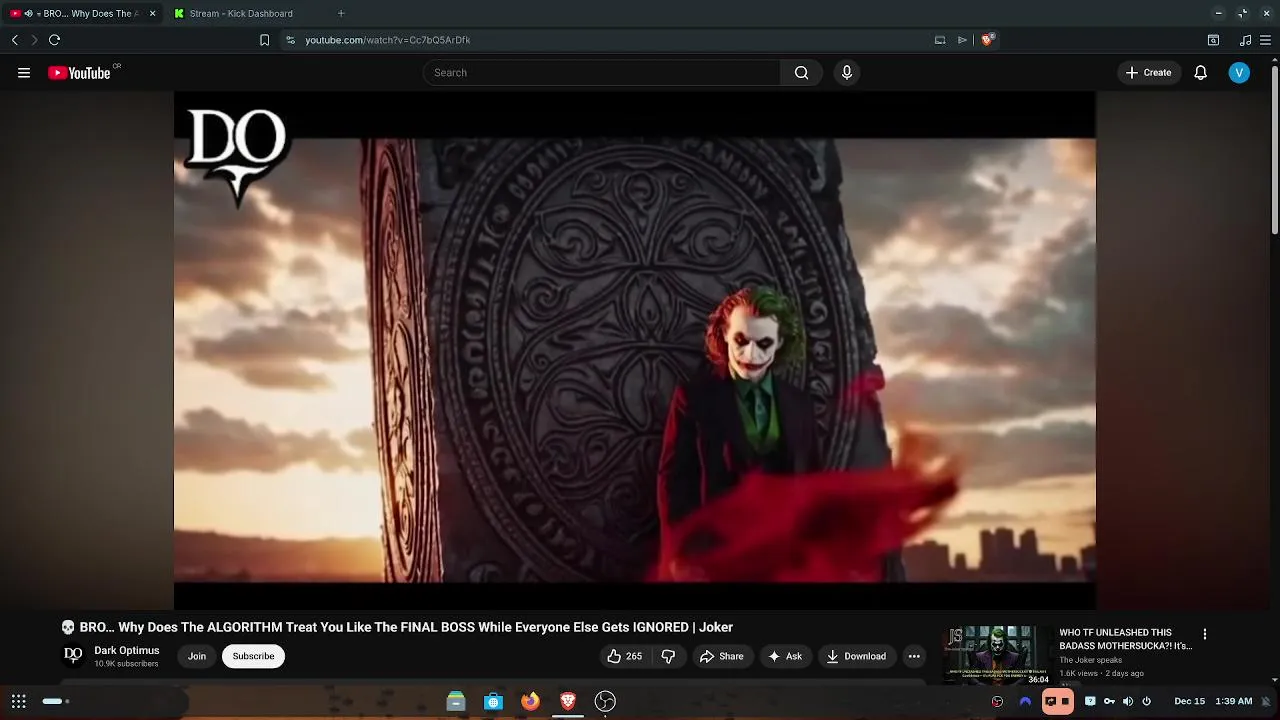Image resolution: width=1280 pixels, height=720 pixels.
Task: Open the Dark Optimus channel name
Action: tap(127, 651)
